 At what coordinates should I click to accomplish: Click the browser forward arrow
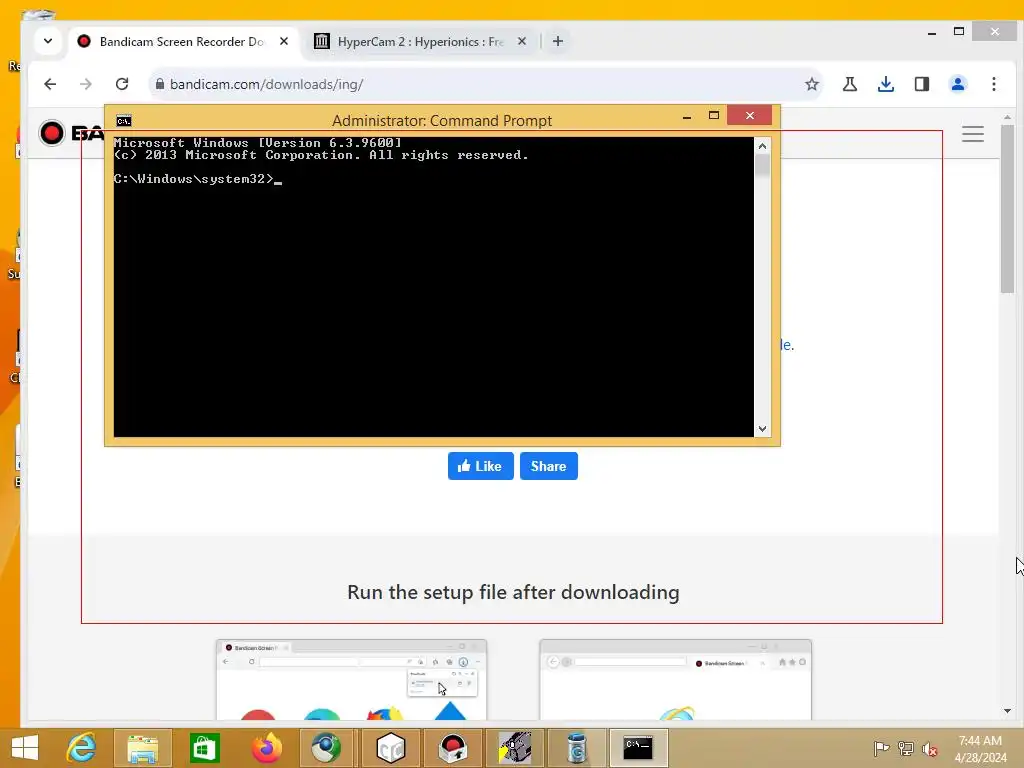point(86,84)
